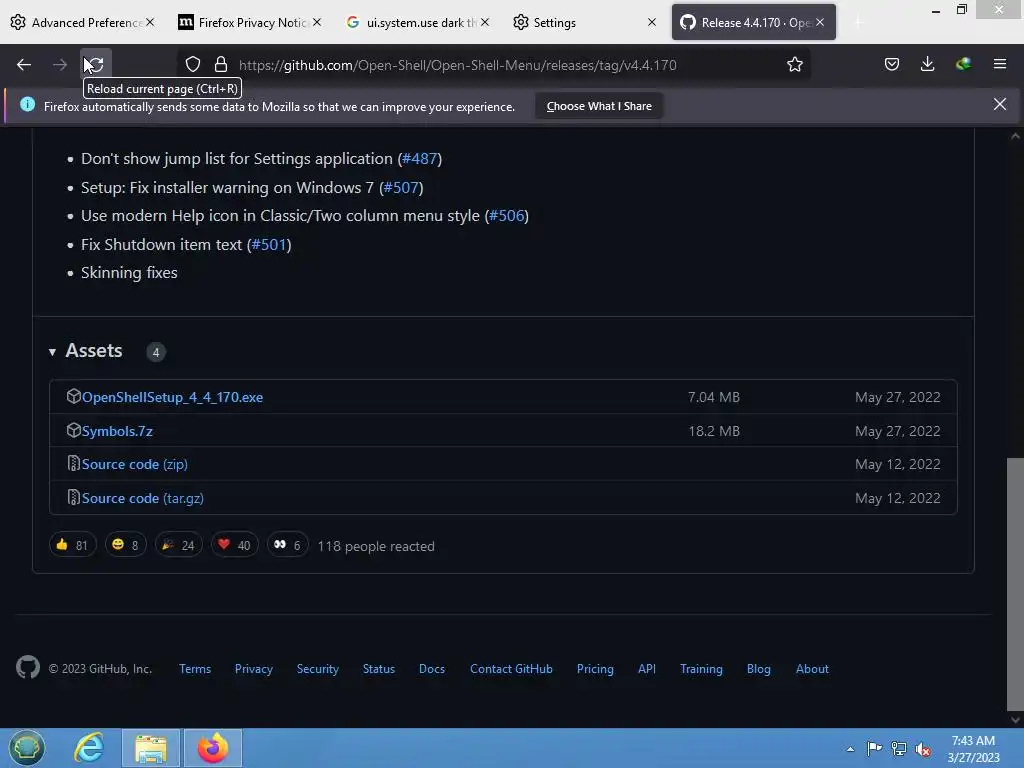Add a thumbs up reaction
The image size is (1024, 768).
click(x=72, y=545)
